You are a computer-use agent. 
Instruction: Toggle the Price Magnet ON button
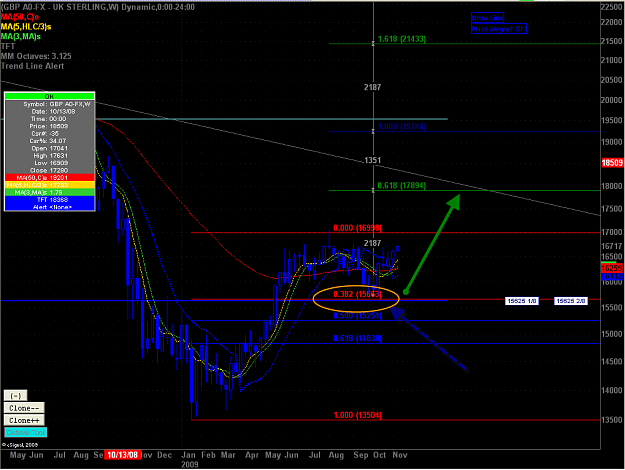499,29
